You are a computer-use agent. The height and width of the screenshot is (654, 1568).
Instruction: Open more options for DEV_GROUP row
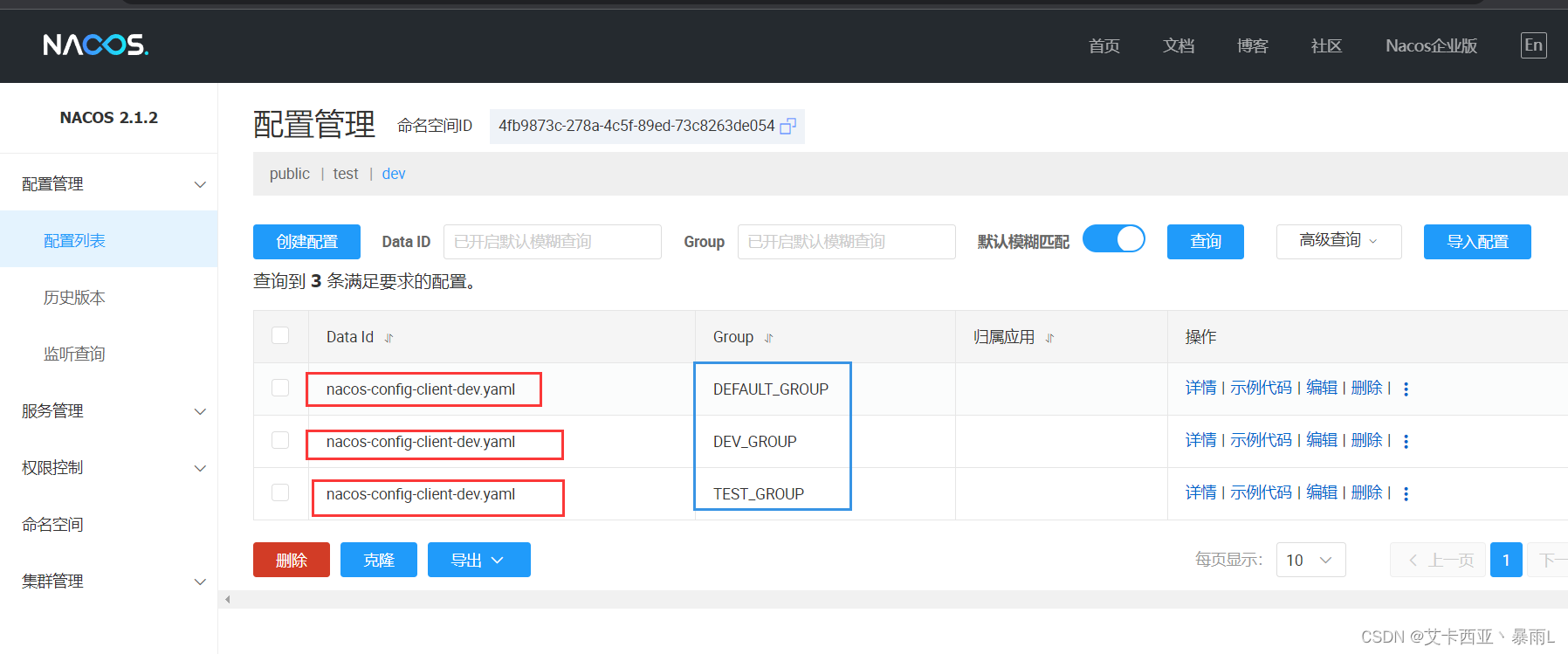tap(1406, 442)
